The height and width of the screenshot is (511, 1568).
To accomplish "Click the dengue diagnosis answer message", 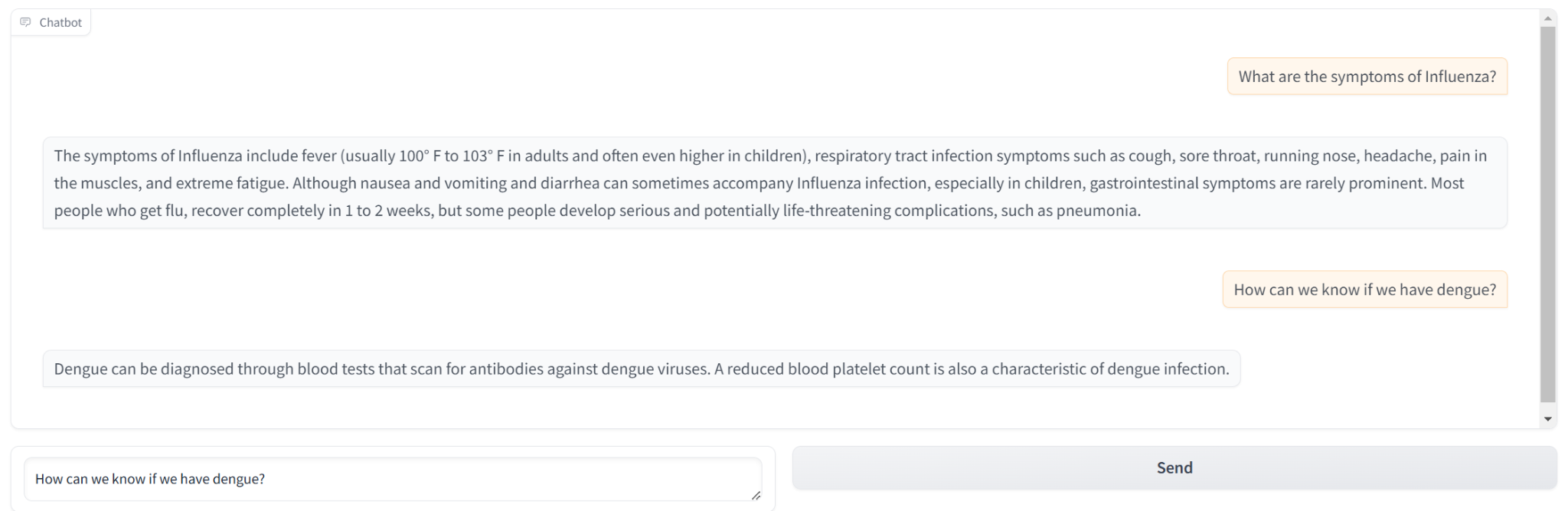I will coord(642,369).
